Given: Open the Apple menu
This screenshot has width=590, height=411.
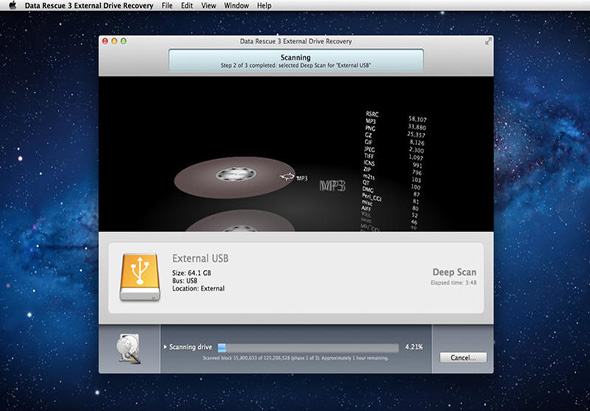Looking at the screenshot, I should click(13, 5).
